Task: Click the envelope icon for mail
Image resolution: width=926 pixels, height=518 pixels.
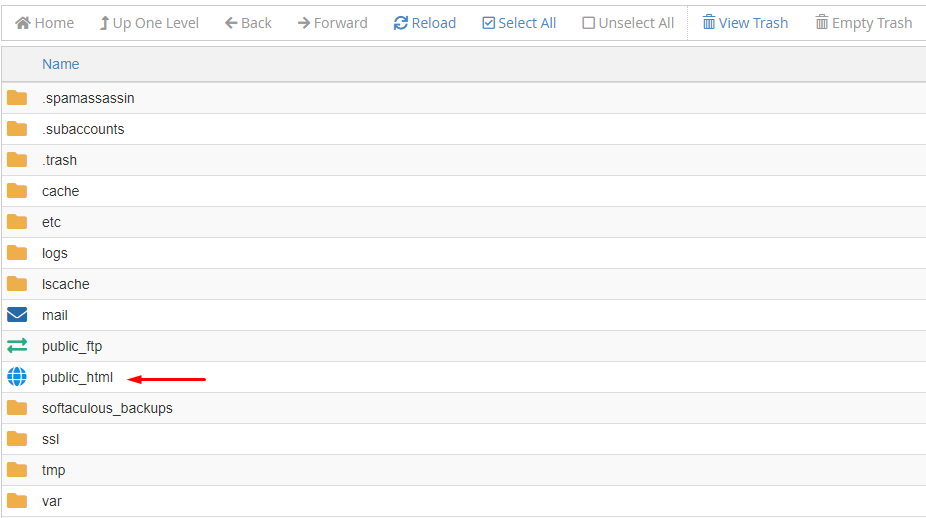Action: [17, 315]
